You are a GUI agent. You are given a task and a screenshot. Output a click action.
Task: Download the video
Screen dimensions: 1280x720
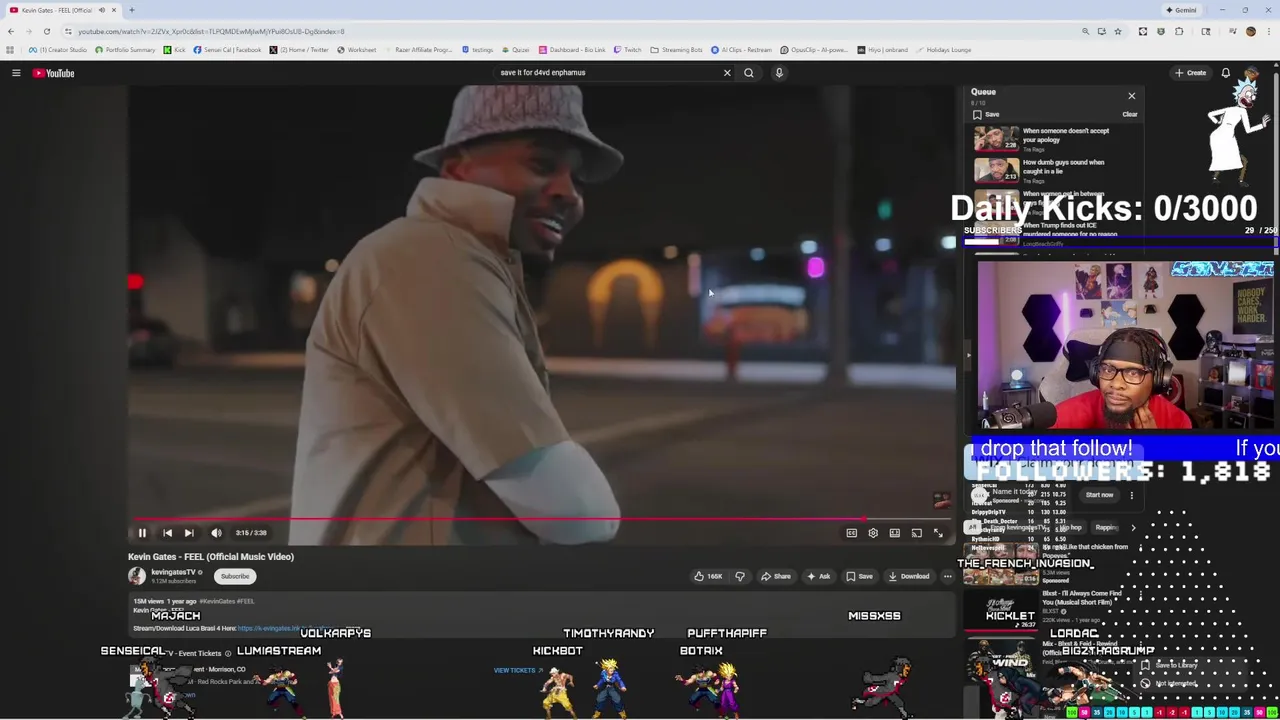click(x=909, y=576)
